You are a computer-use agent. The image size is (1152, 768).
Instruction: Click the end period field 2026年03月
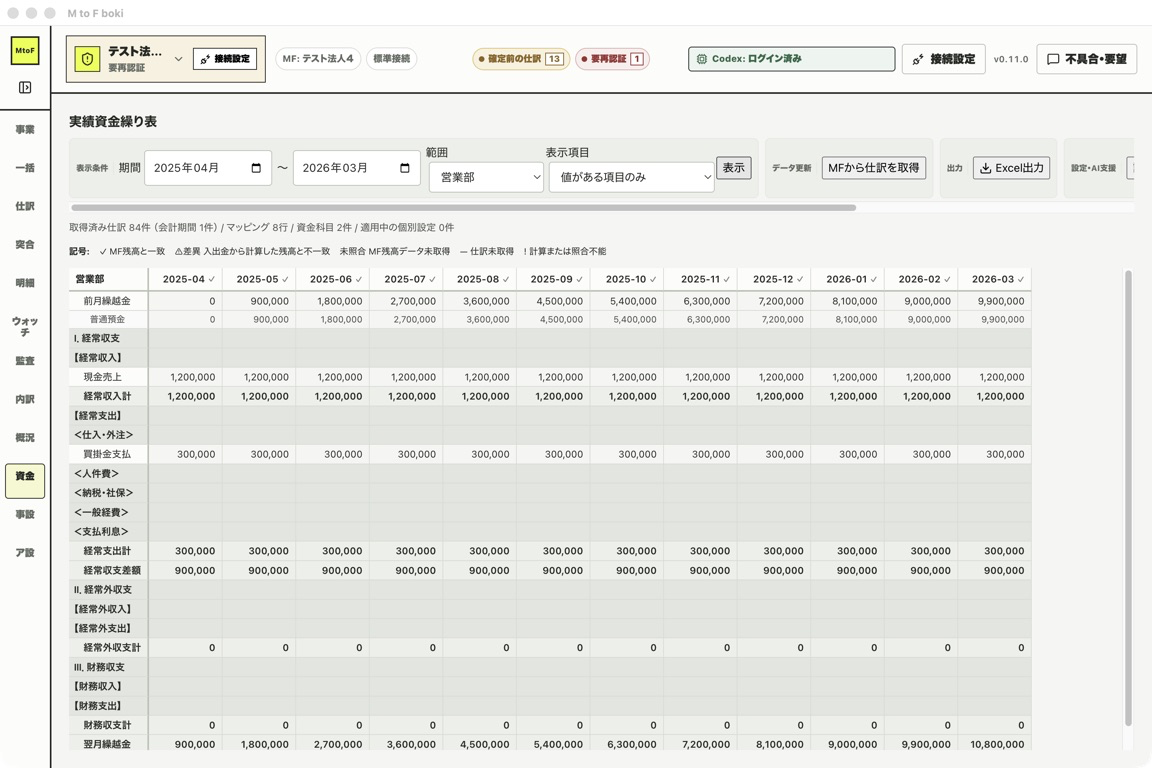[x=356, y=168]
